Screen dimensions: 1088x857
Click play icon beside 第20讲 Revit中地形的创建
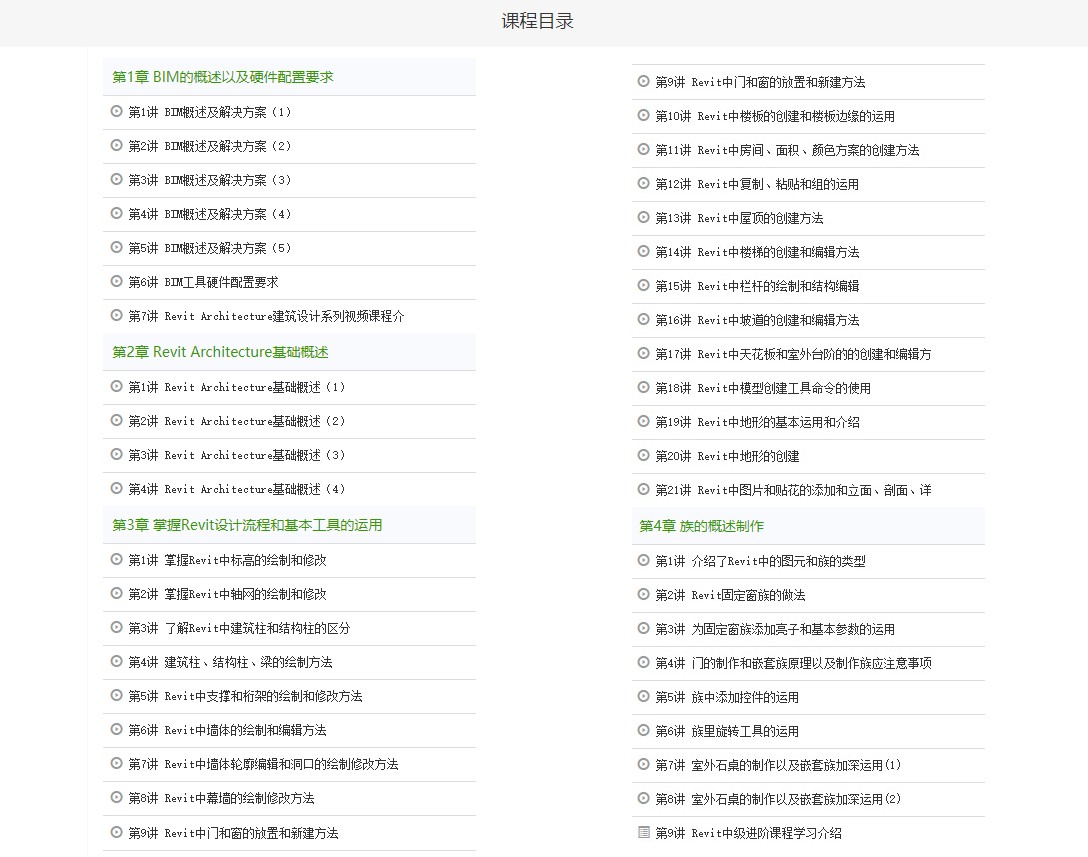point(643,455)
